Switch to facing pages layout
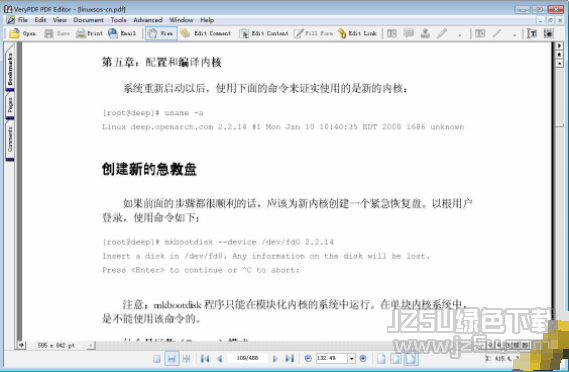Image resolution: width=569 pixels, height=372 pixels. (x=186, y=359)
